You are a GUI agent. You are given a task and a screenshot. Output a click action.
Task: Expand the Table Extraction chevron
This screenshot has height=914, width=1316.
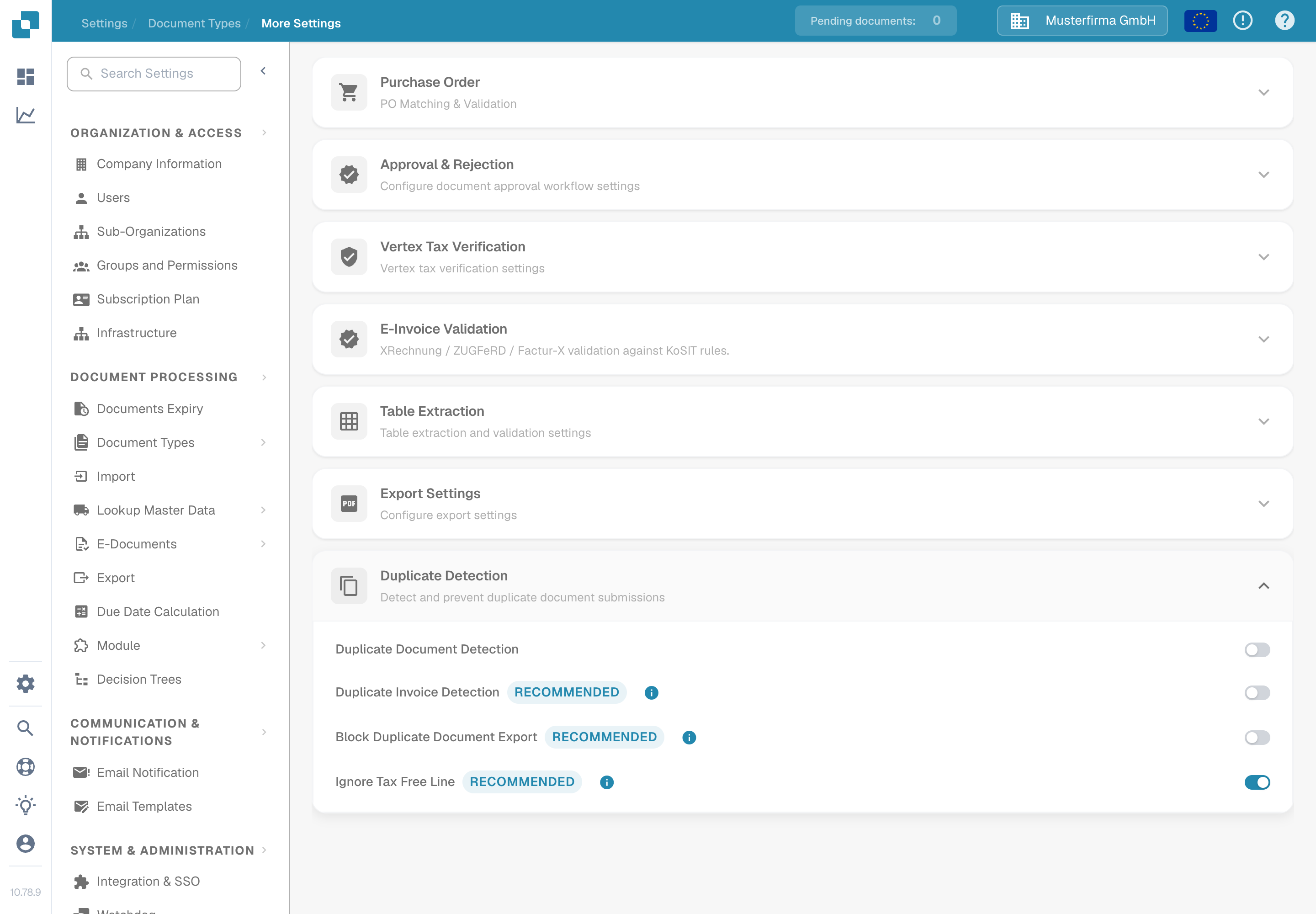tap(1263, 421)
